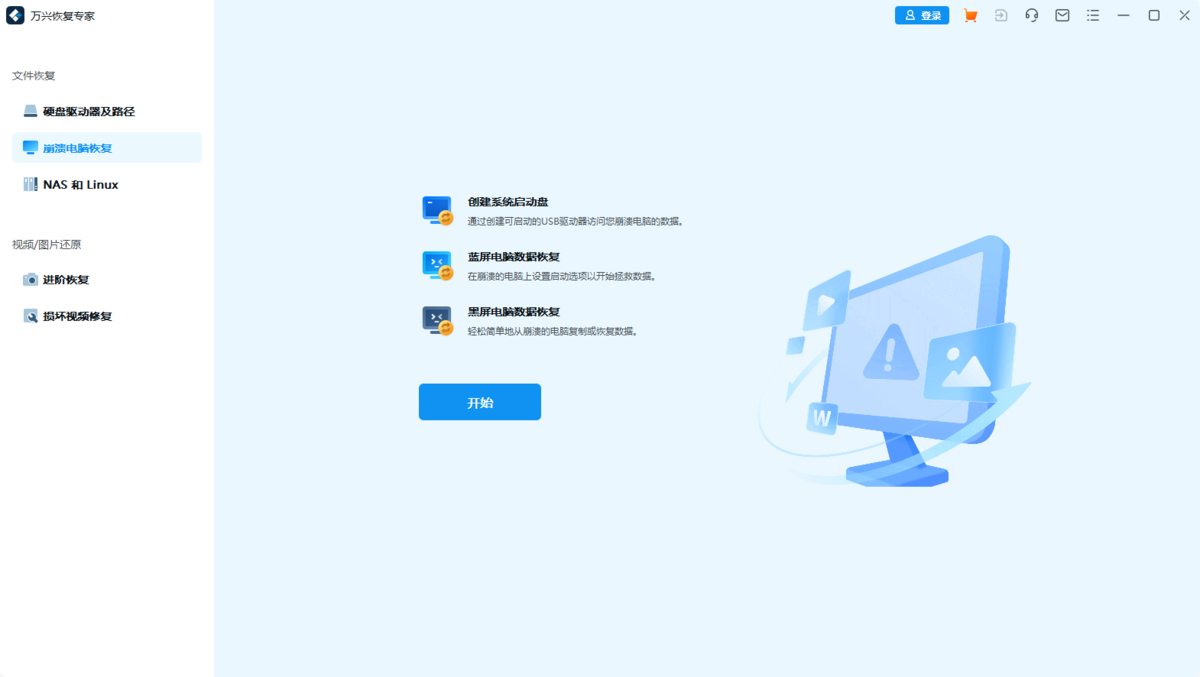
Task: Click the 黑屏电脑数据恢复 black screen icon
Action: pos(437,321)
